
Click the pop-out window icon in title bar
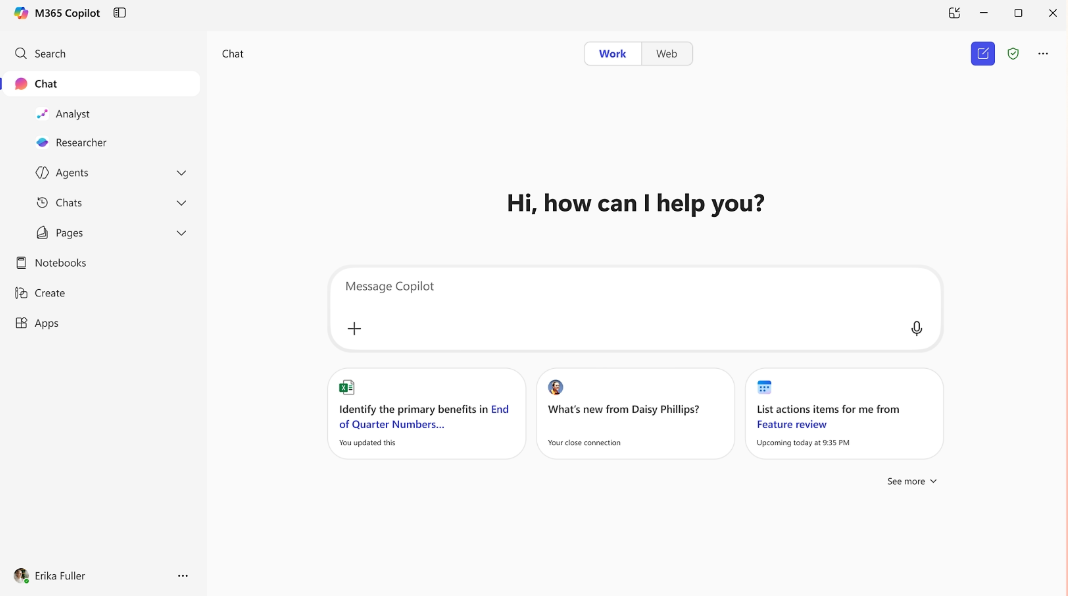coord(954,13)
